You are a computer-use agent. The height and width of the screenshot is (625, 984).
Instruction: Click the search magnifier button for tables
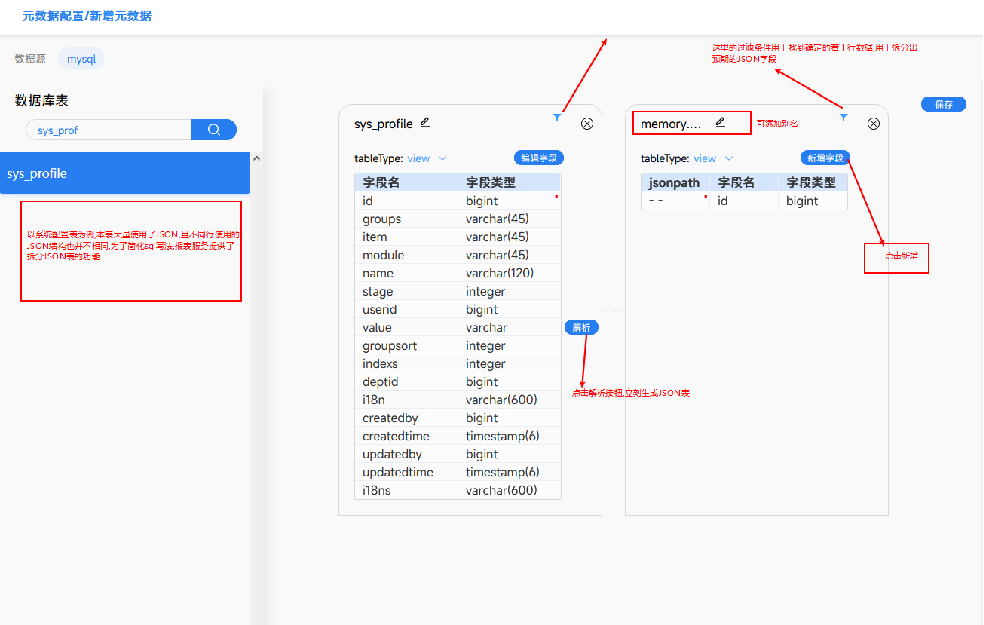(213, 130)
